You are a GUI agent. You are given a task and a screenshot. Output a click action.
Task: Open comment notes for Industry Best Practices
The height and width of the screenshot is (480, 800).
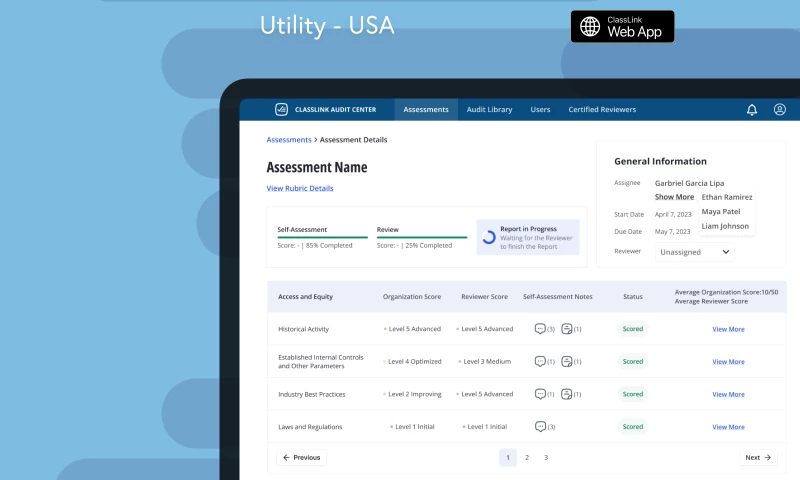click(x=540, y=394)
